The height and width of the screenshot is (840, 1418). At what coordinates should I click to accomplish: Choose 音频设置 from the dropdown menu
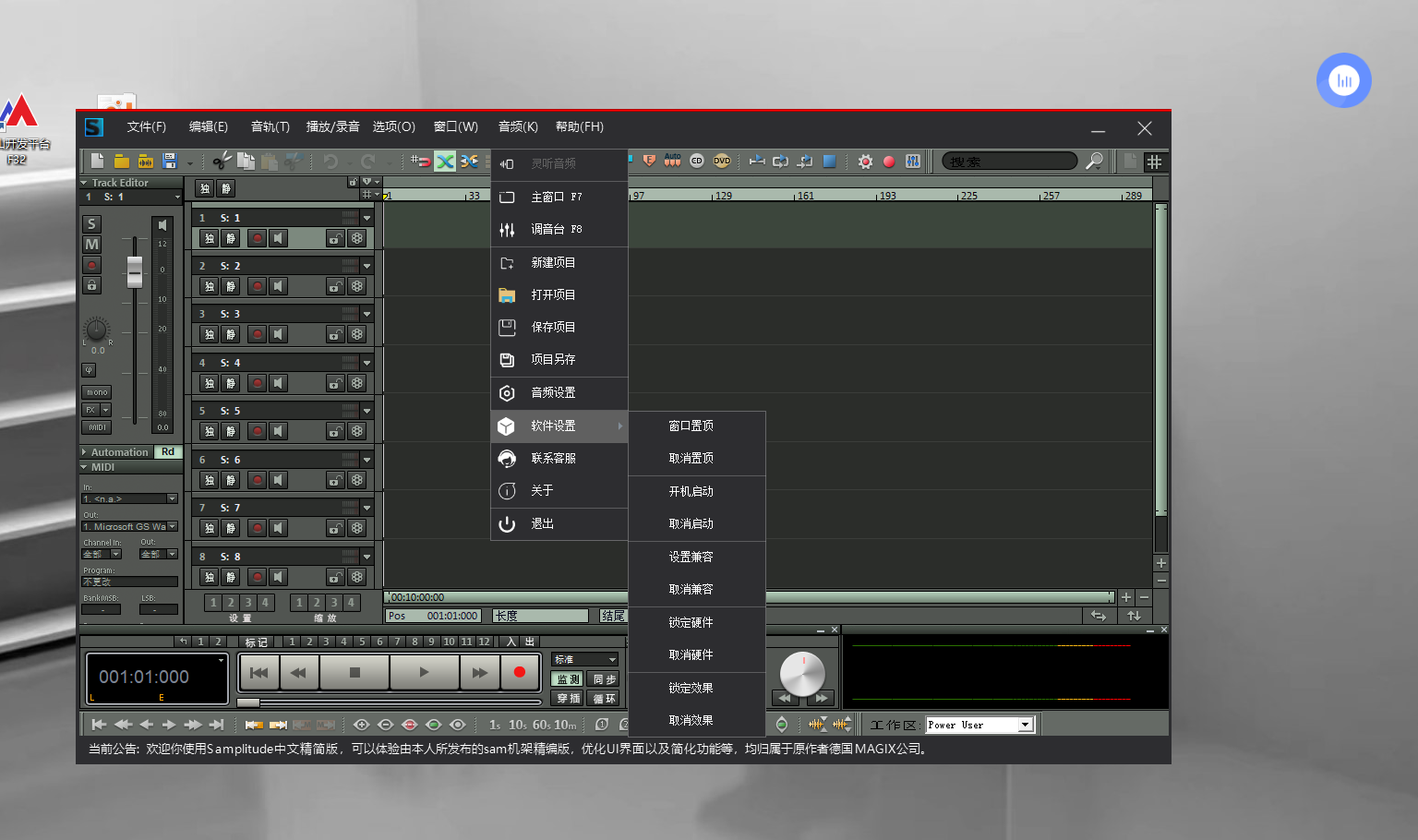[x=559, y=392]
